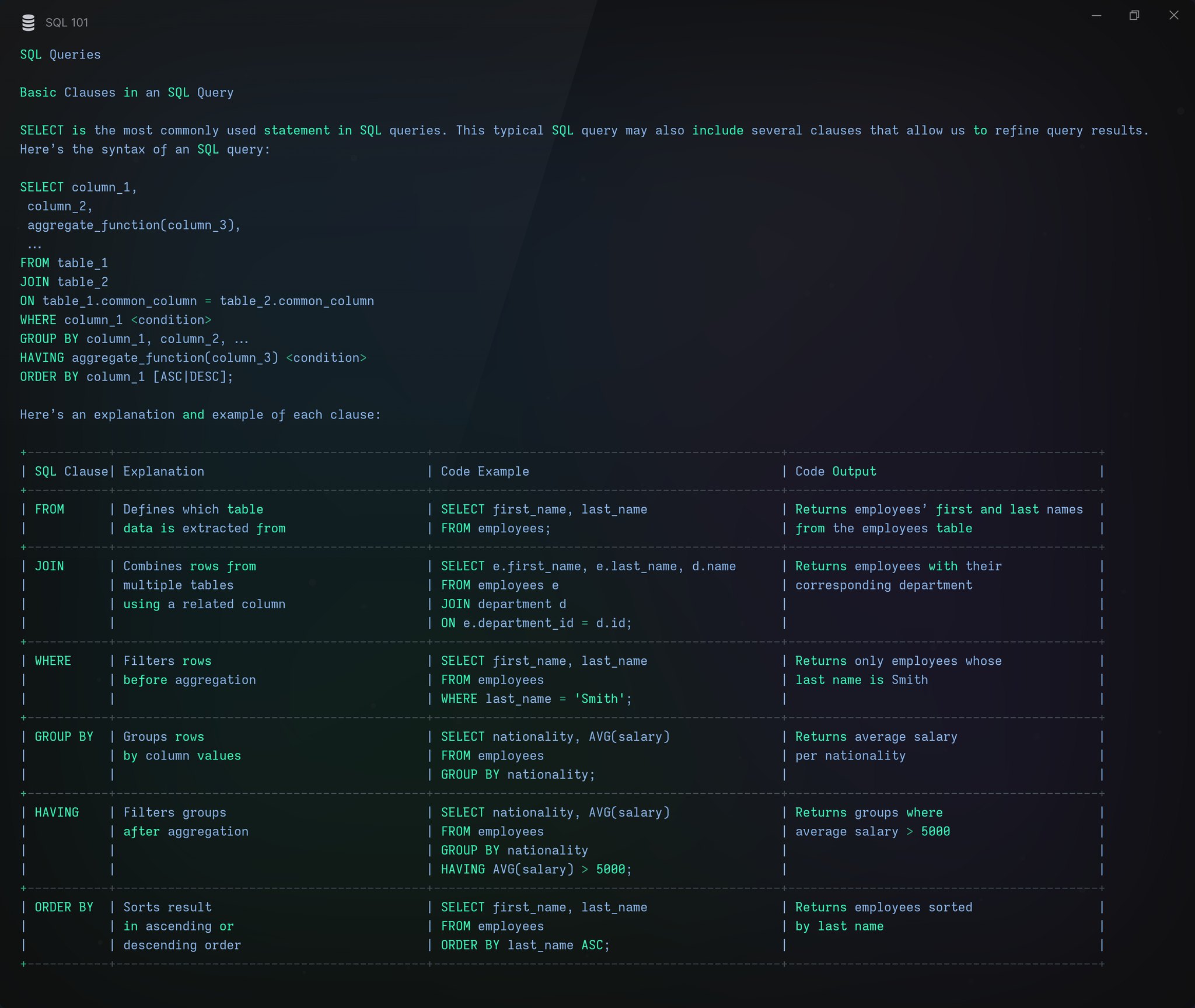Click the 'SQL Clause' table header
The width and height of the screenshot is (1195, 1008).
72,472
